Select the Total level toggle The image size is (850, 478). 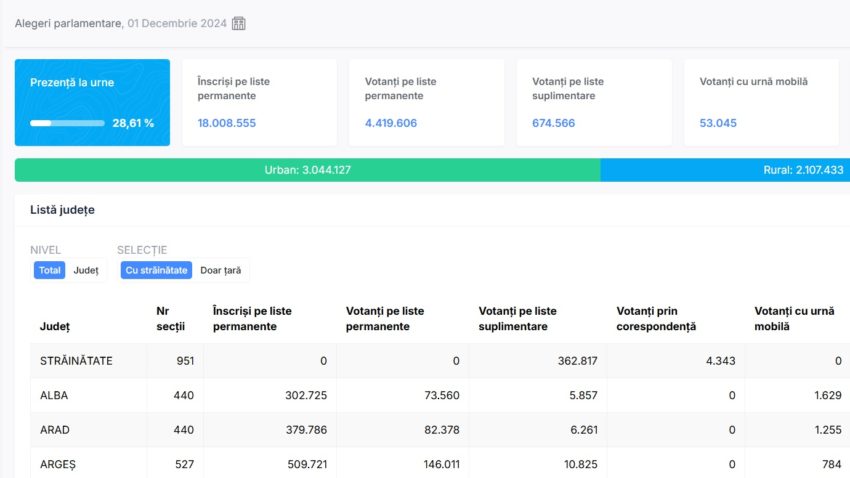click(x=49, y=270)
